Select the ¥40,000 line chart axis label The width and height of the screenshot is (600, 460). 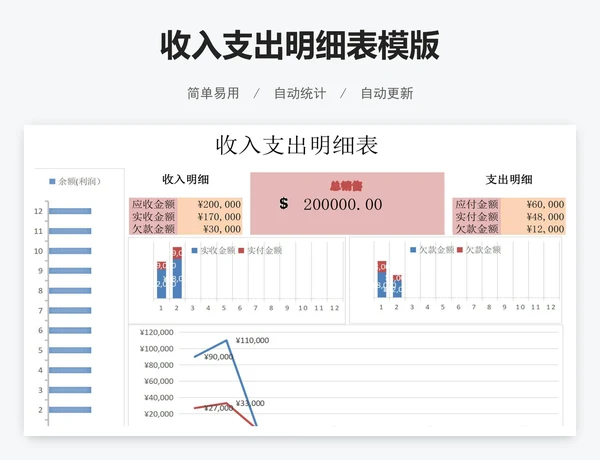pyautogui.click(x=158, y=398)
